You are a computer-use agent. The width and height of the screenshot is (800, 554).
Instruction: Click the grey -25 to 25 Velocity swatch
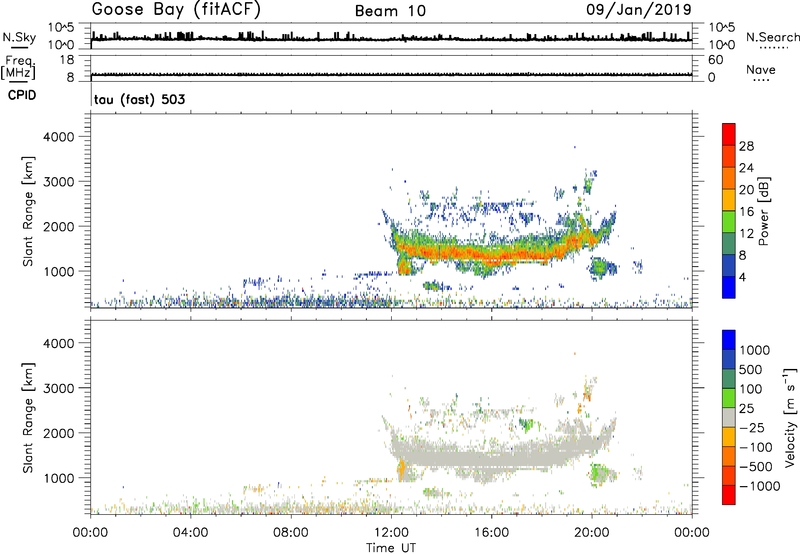point(729,417)
